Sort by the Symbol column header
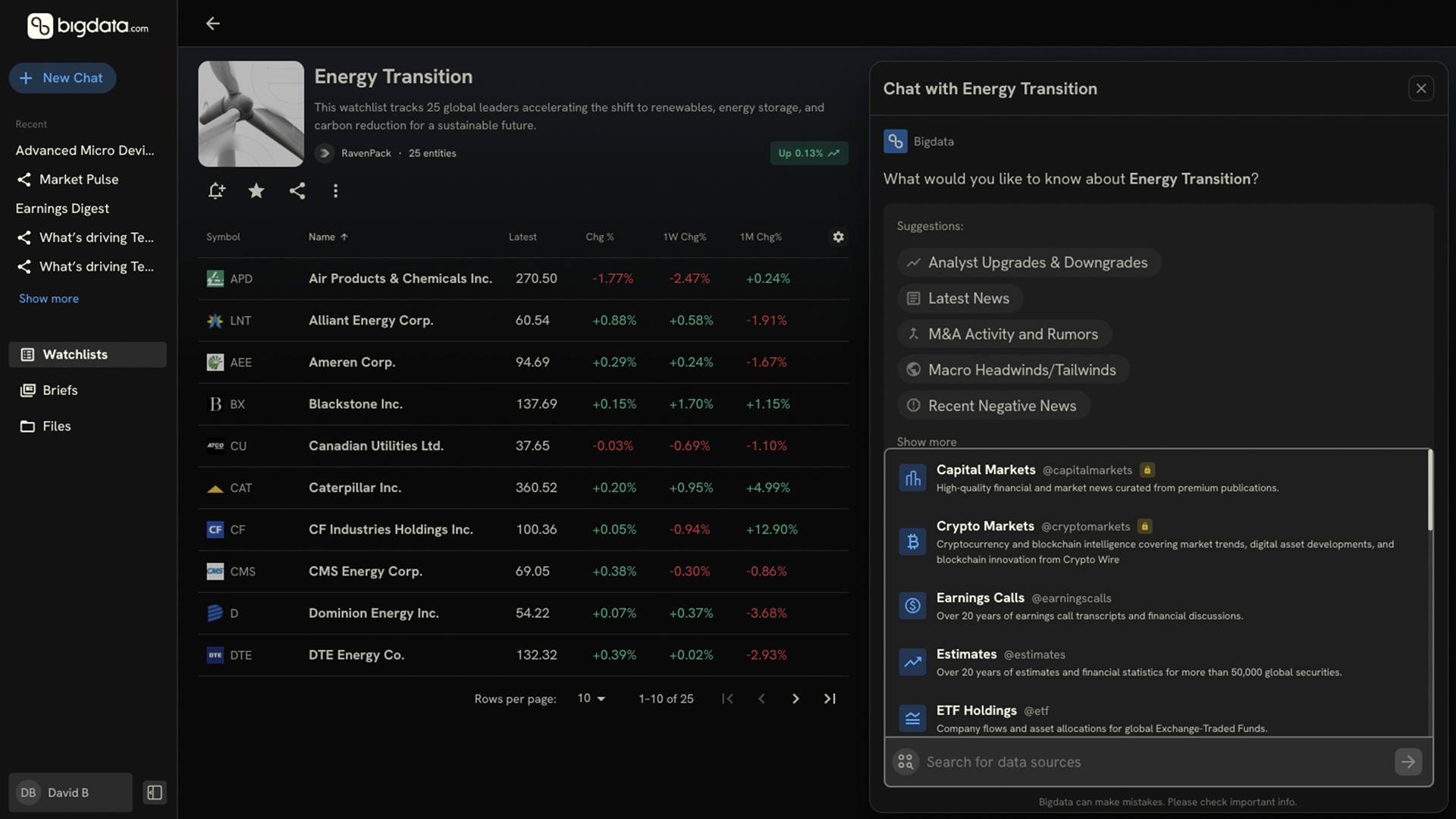 (x=223, y=237)
